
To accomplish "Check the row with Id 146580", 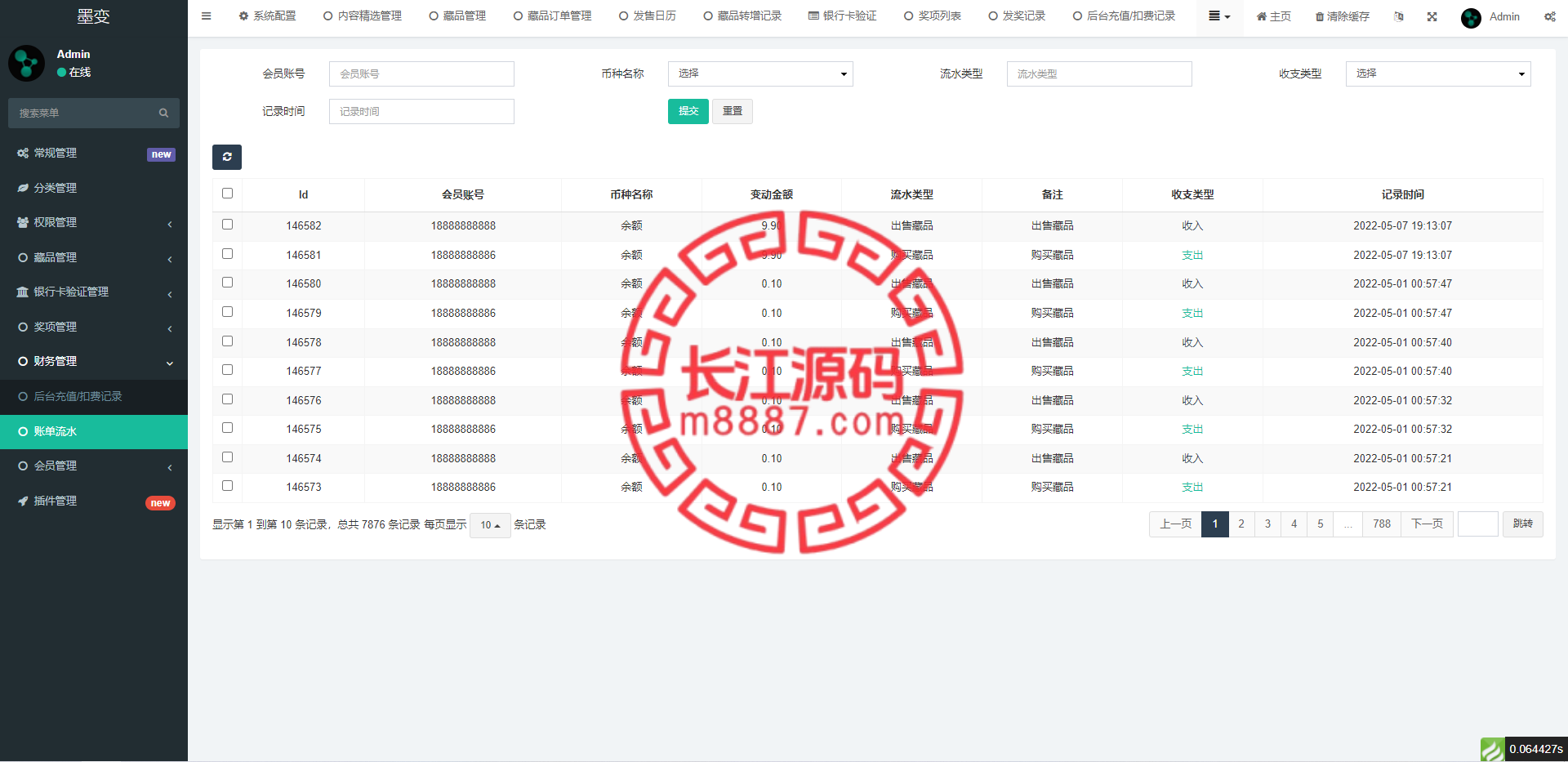I will pos(227,283).
